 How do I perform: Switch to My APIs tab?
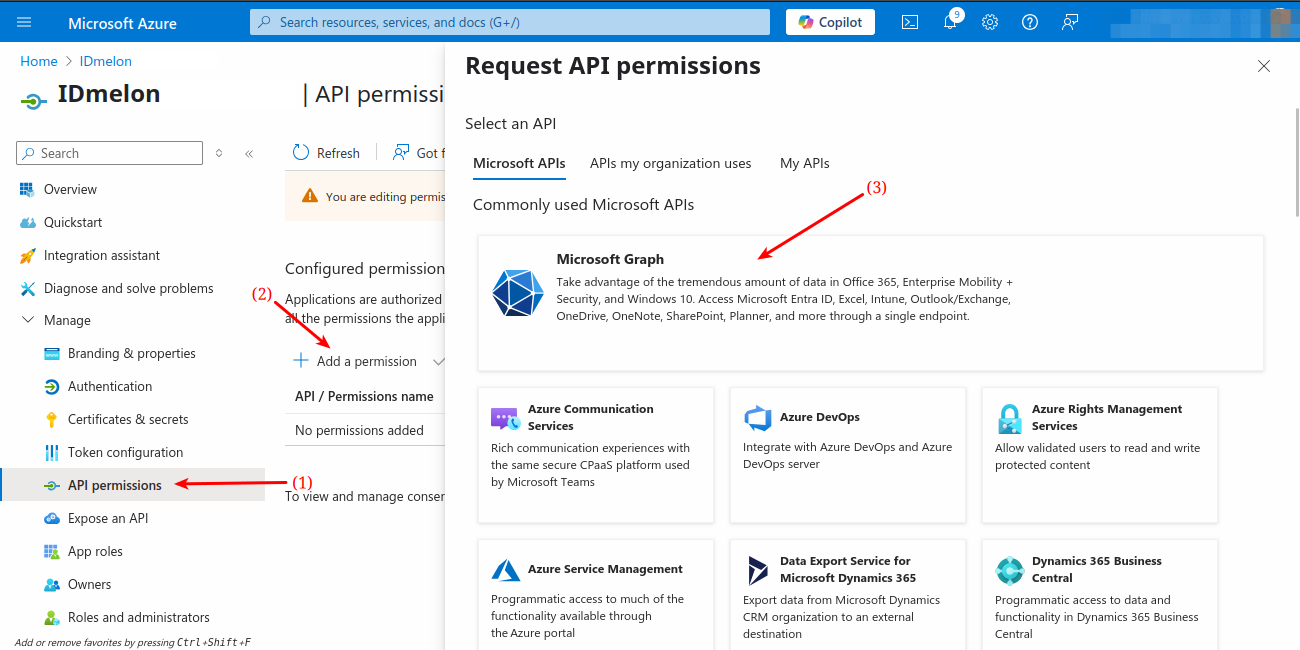(805, 163)
